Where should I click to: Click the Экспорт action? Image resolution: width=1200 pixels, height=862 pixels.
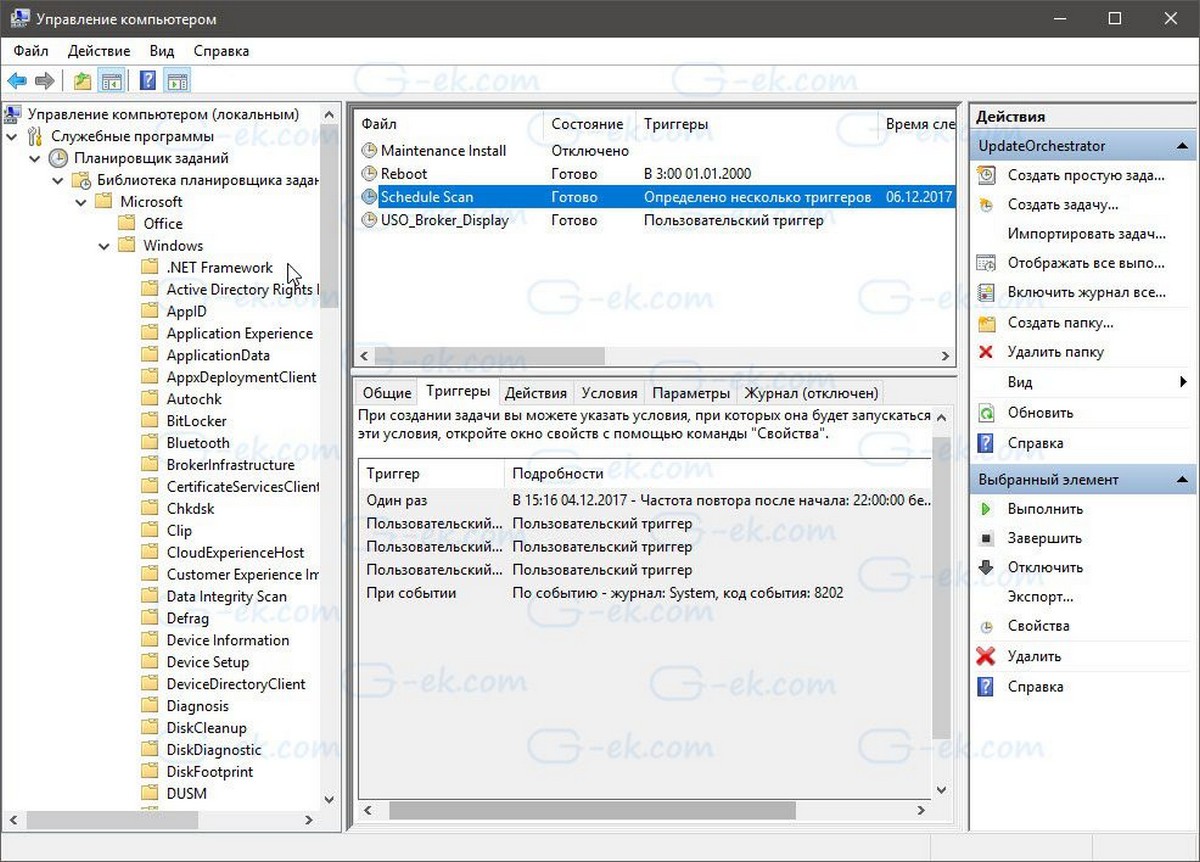[x=1041, y=597]
